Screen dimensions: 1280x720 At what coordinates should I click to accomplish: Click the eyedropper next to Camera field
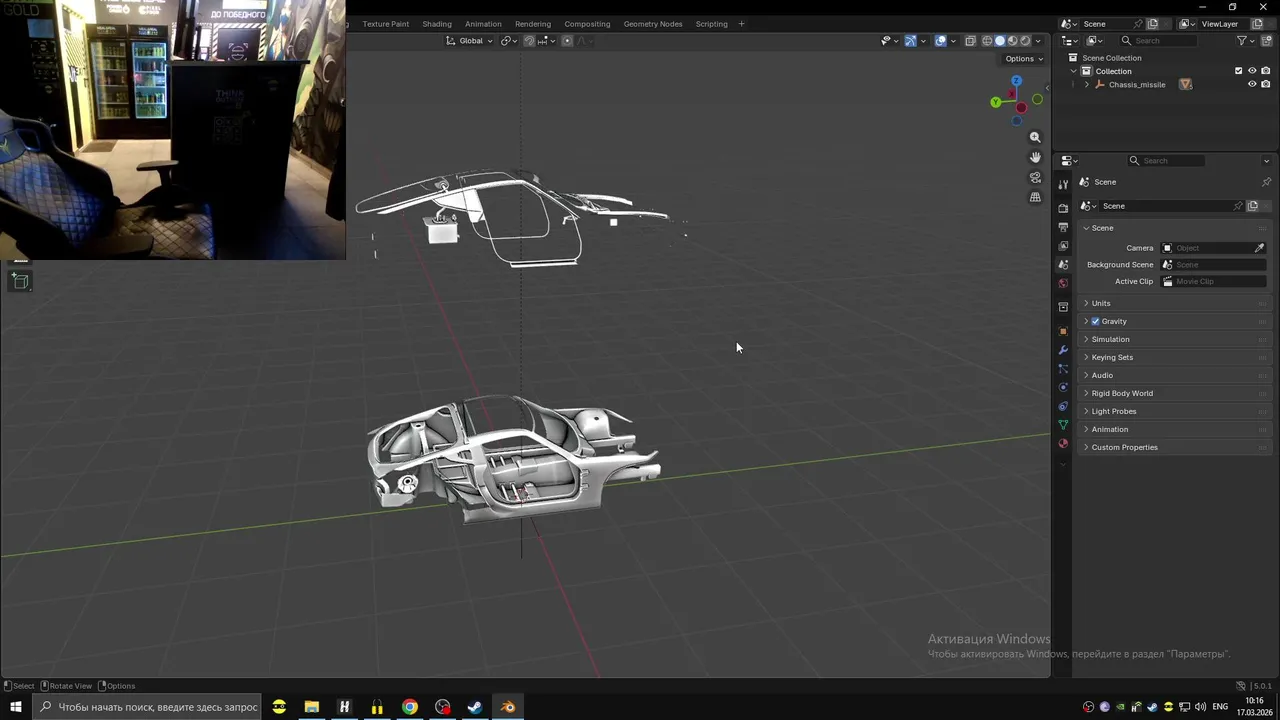click(x=1259, y=248)
